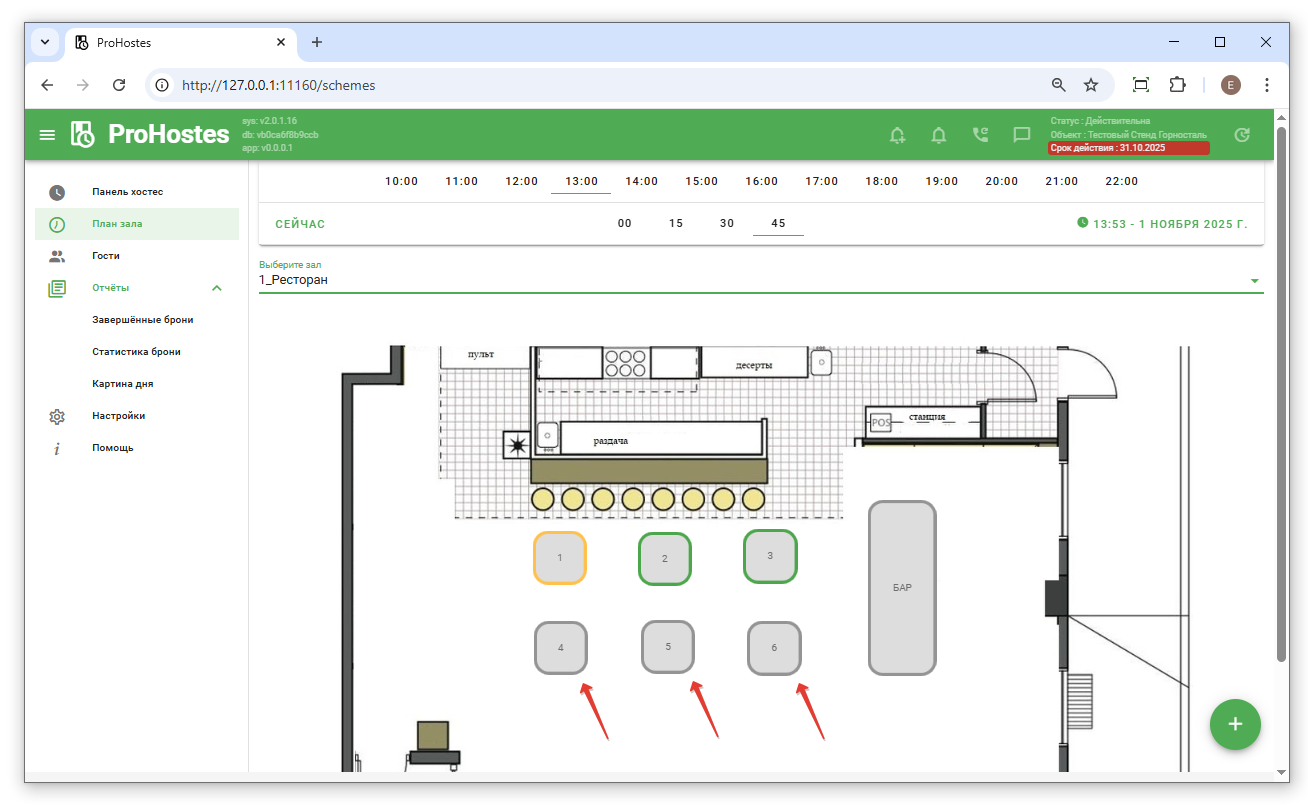Go to Гости in sidebar
Screen dimensions: 1308x805
[x=105, y=256]
